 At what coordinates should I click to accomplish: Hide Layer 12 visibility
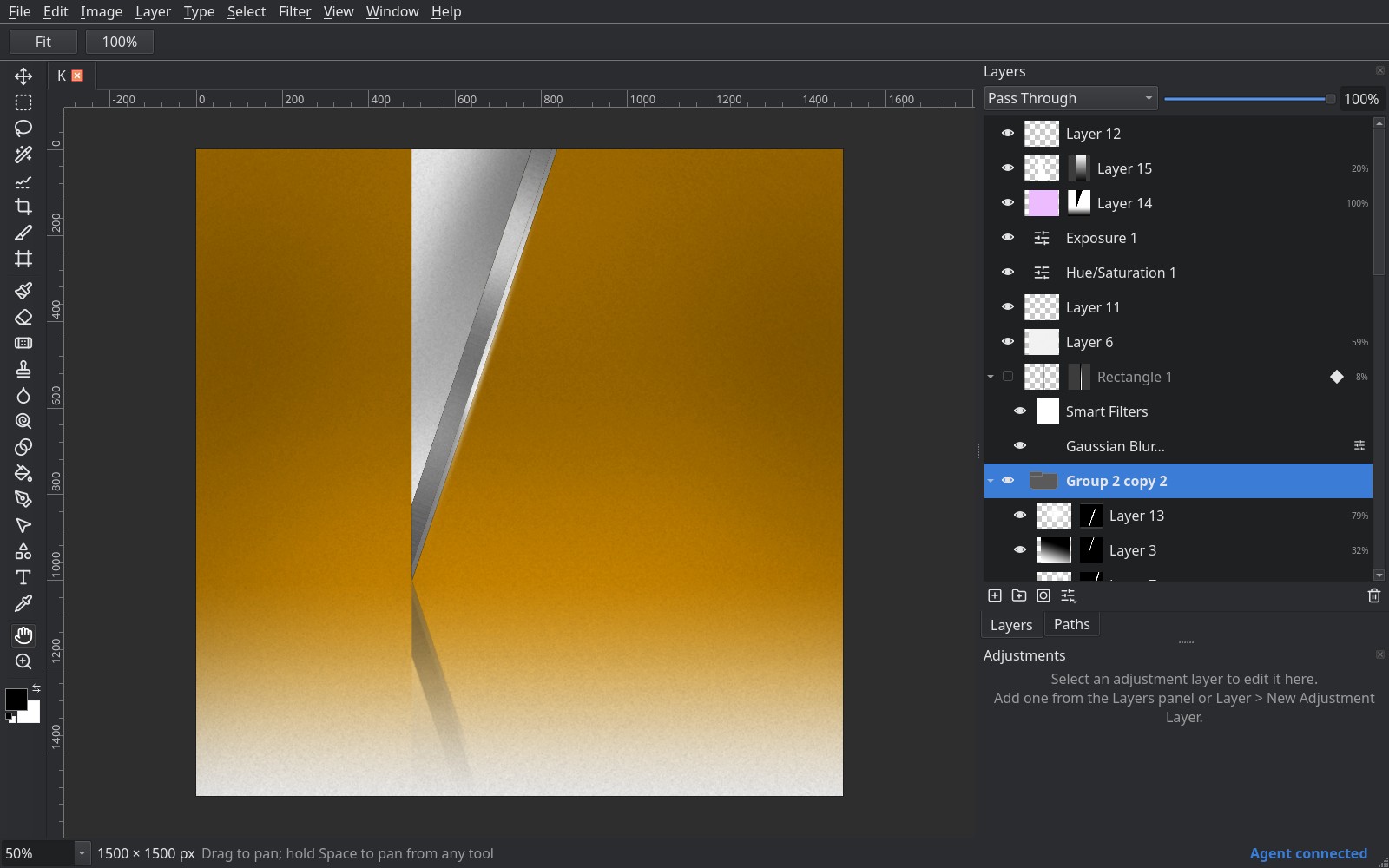pos(1008,134)
